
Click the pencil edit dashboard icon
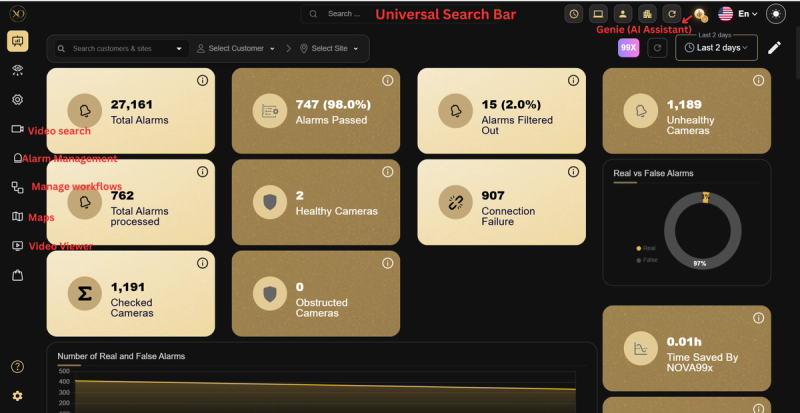pyautogui.click(x=774, y=48)
